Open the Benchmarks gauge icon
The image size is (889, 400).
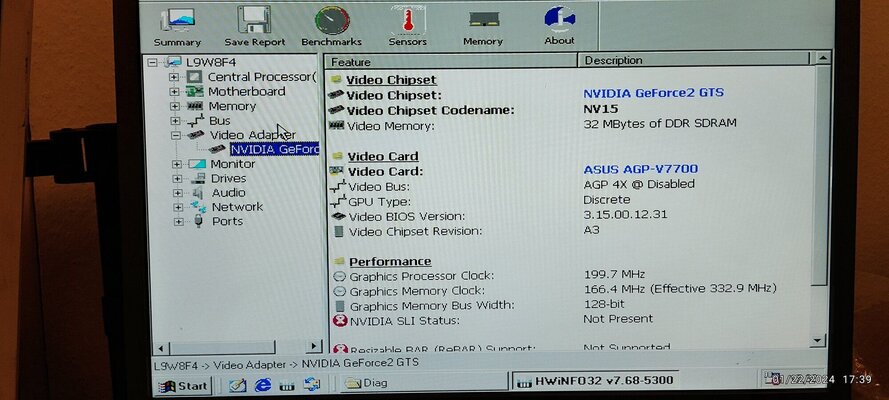coord(331,25)
